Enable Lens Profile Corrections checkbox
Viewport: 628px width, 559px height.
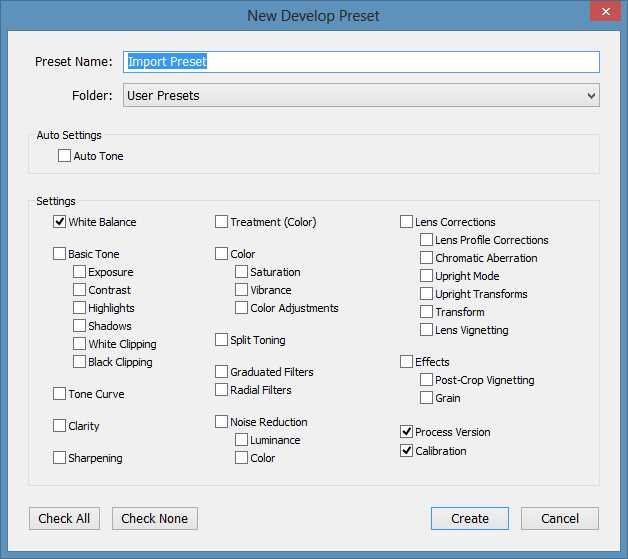pyautogui.click(x=427, y=240)
